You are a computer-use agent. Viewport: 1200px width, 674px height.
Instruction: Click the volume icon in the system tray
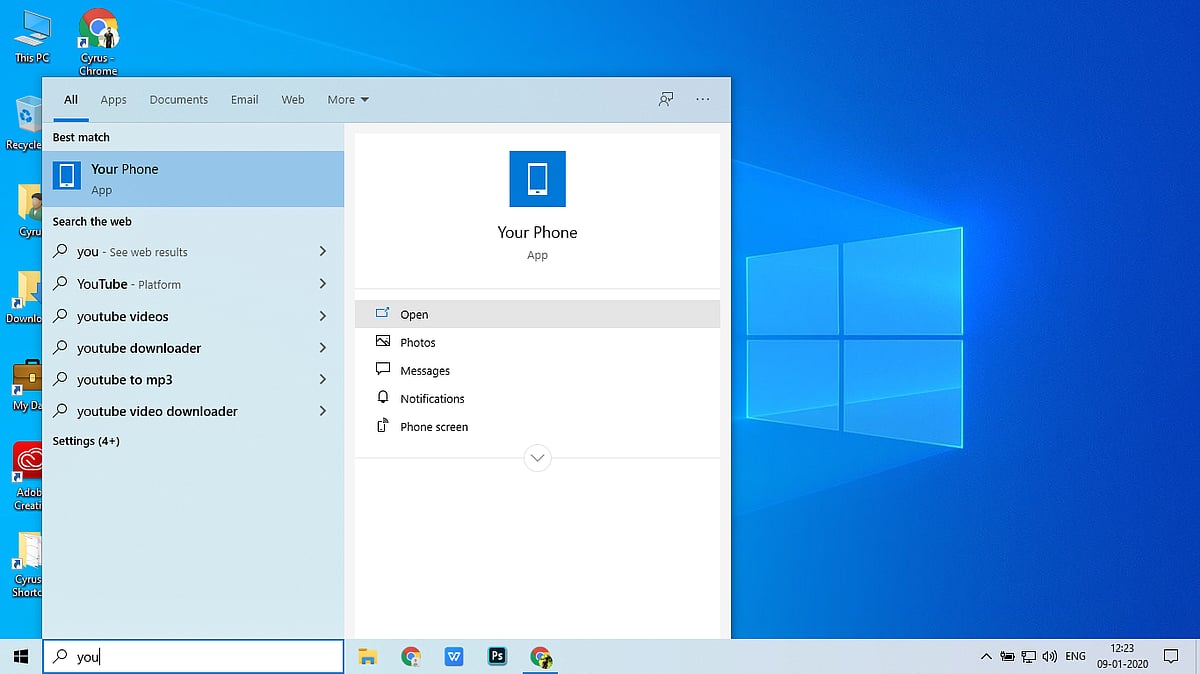click(x=1050, y=657)
